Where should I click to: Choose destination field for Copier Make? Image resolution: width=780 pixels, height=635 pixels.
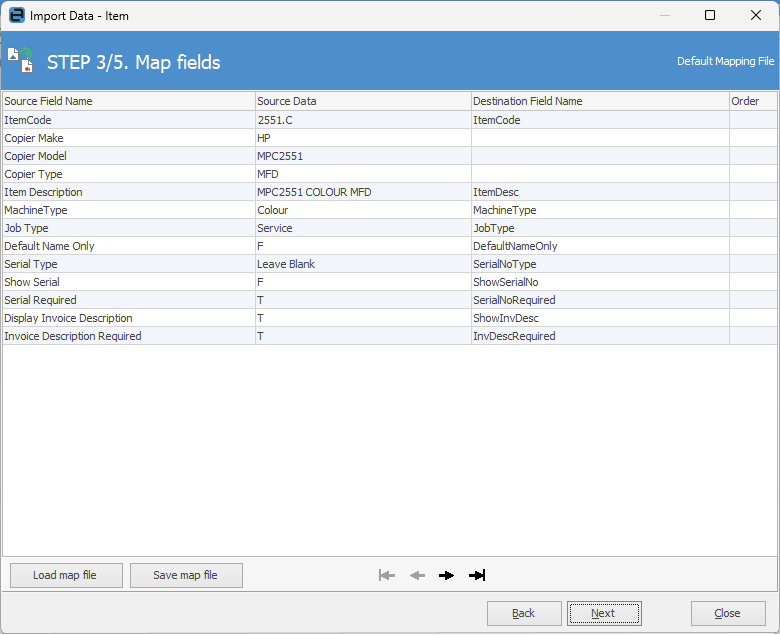tap(599, 138)
